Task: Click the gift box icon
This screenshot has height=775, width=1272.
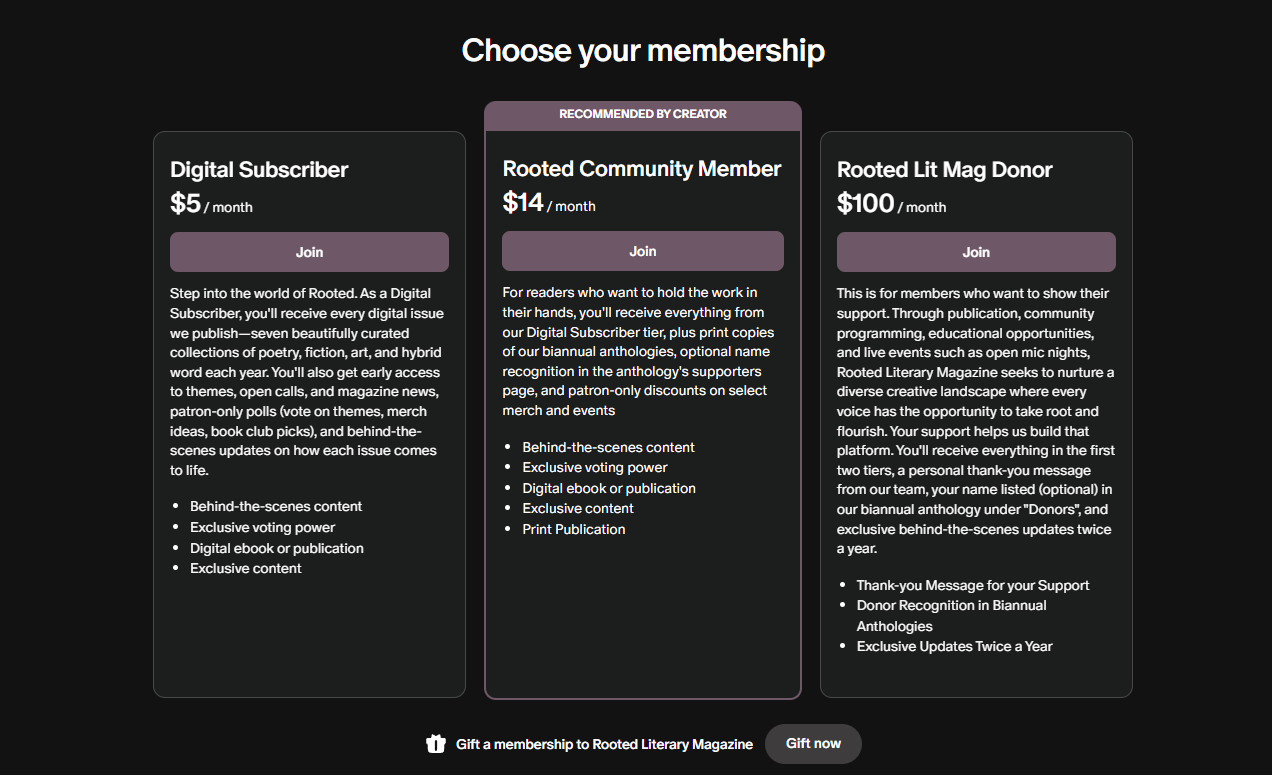Action: click(x=435, y=744)
